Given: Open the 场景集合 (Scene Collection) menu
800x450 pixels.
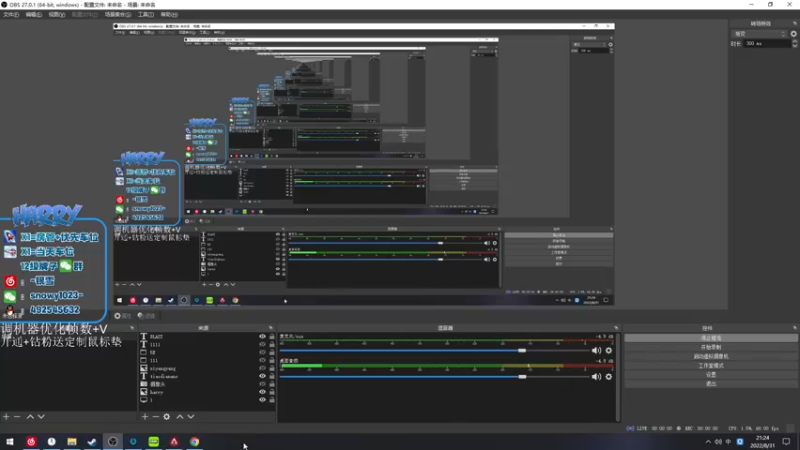Looking at the screenshot, I should tap(118, 15).
